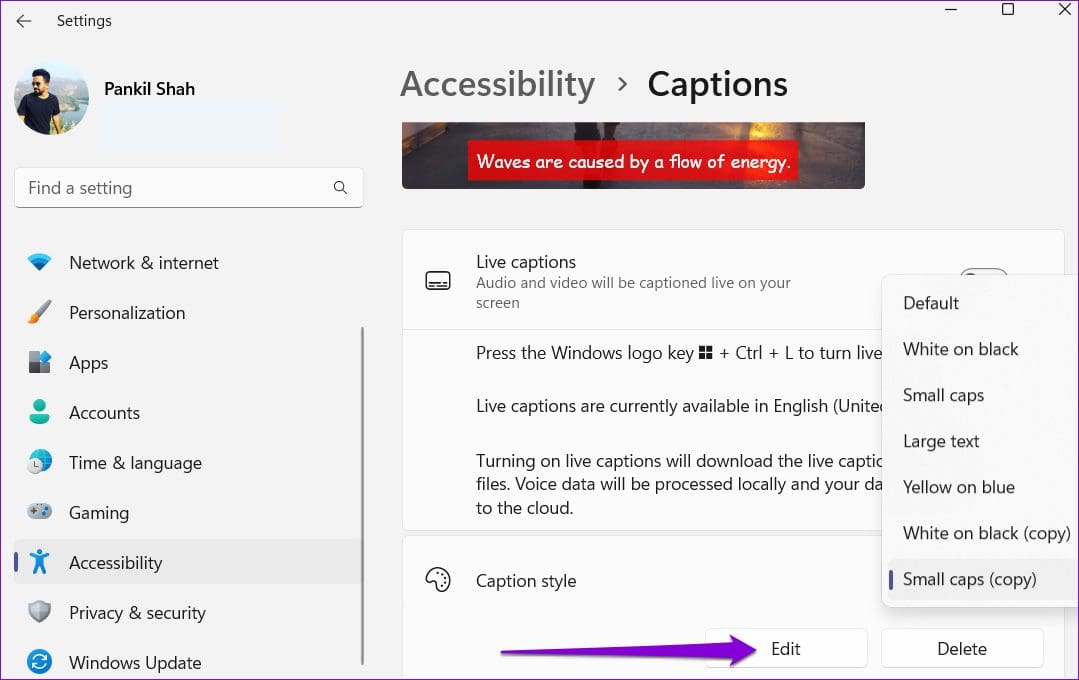Open Personalization via the paintbrush icon
Screen dimensions: 1079x680
point(40,312)
